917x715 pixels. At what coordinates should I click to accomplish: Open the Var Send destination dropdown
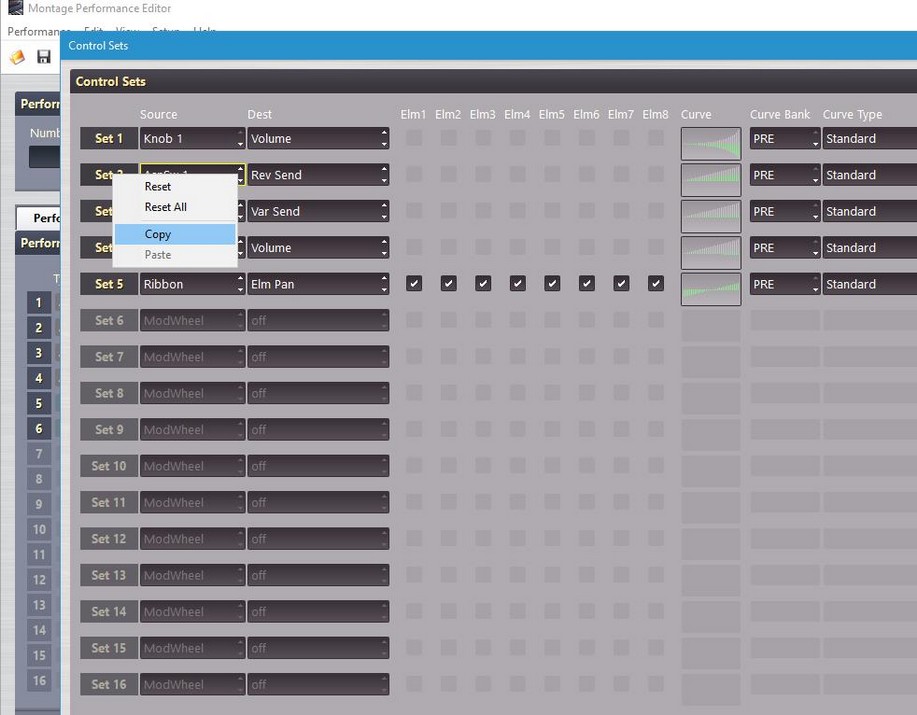tap(318, 211)
